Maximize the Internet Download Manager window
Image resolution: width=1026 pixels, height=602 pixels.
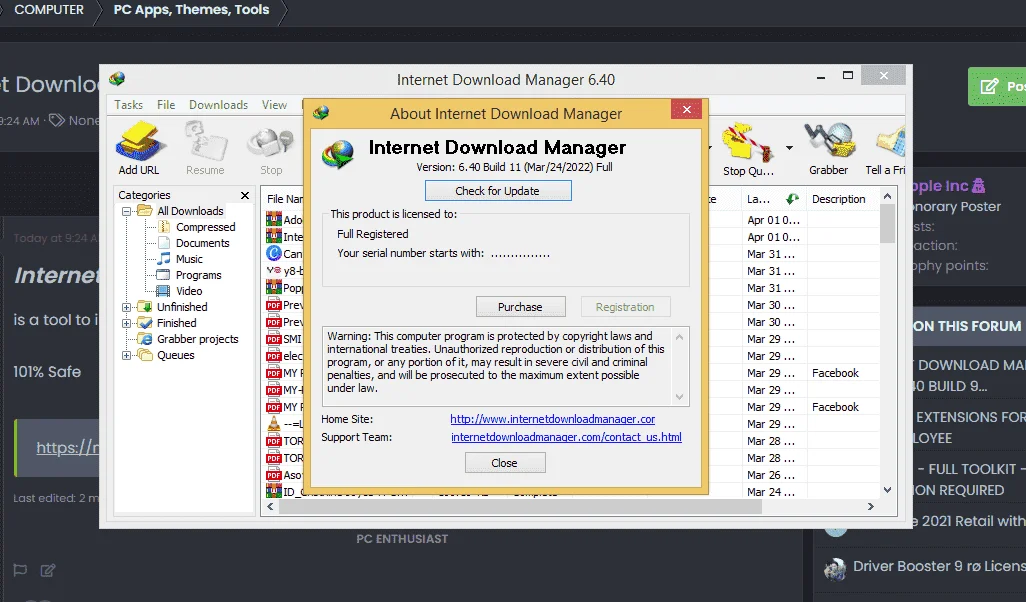(848, 76)
